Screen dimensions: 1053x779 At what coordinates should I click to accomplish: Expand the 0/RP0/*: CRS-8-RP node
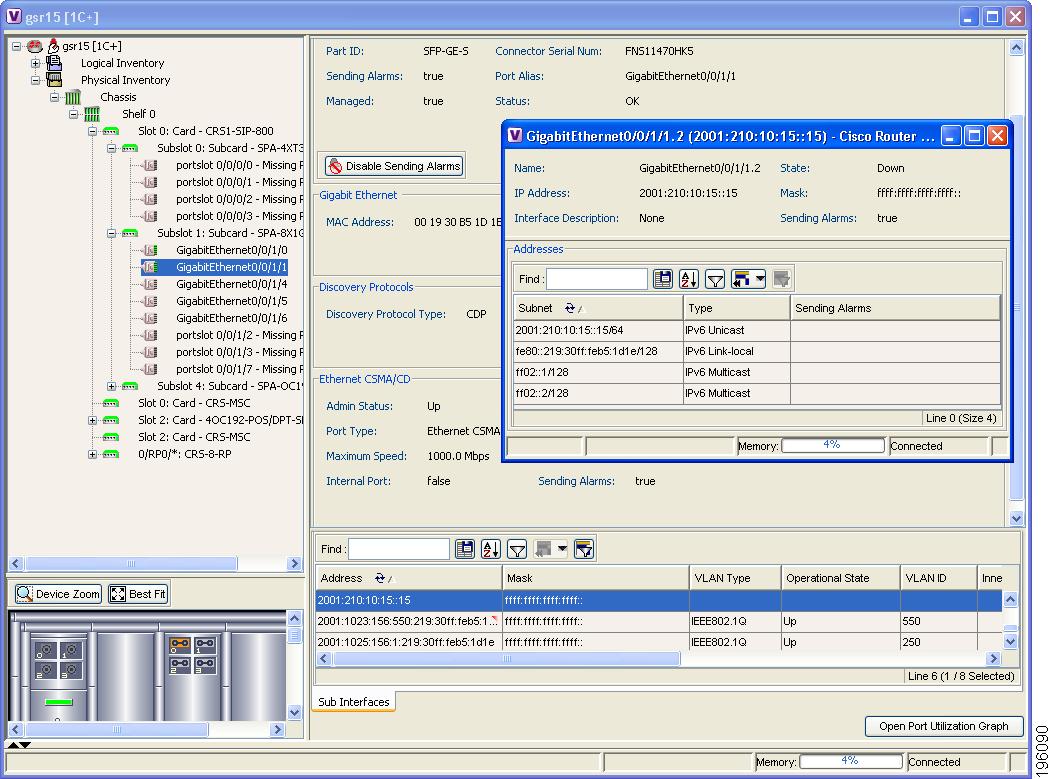coord(93,454)
